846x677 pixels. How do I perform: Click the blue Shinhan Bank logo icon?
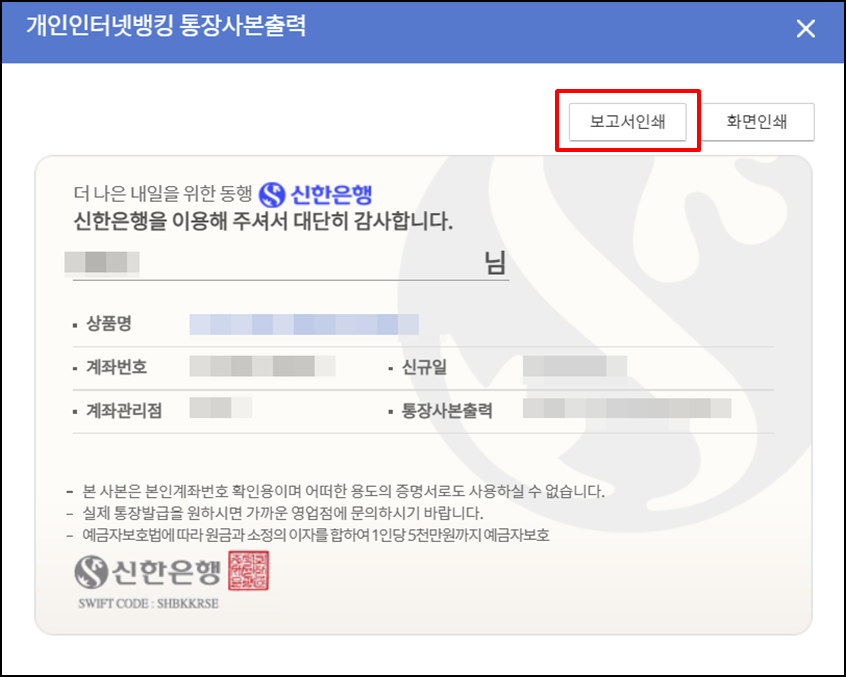[271, 194]
